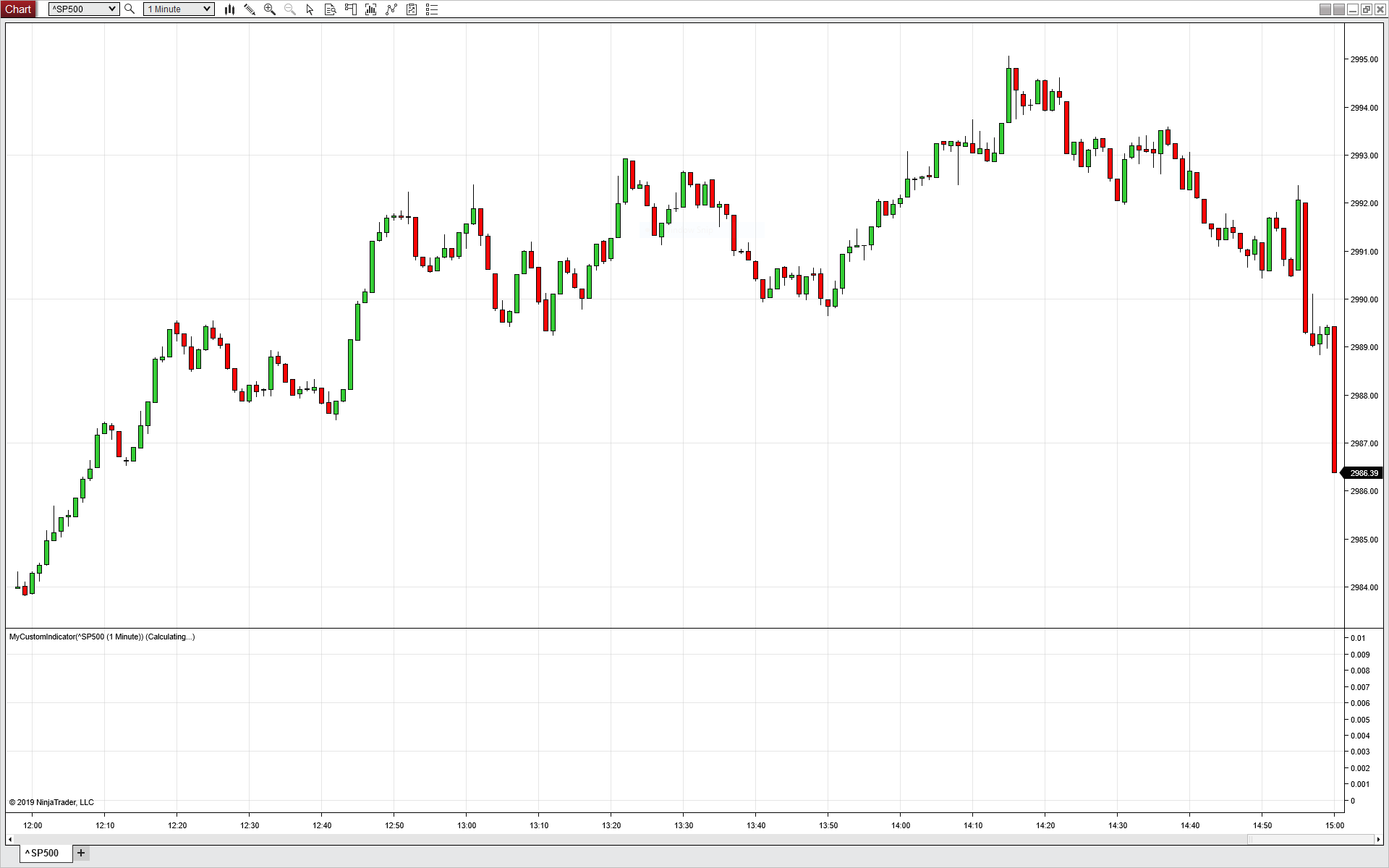This screenshot has height=868, width=1389.
Task: Open the data box icon
Action: [331, 9]
